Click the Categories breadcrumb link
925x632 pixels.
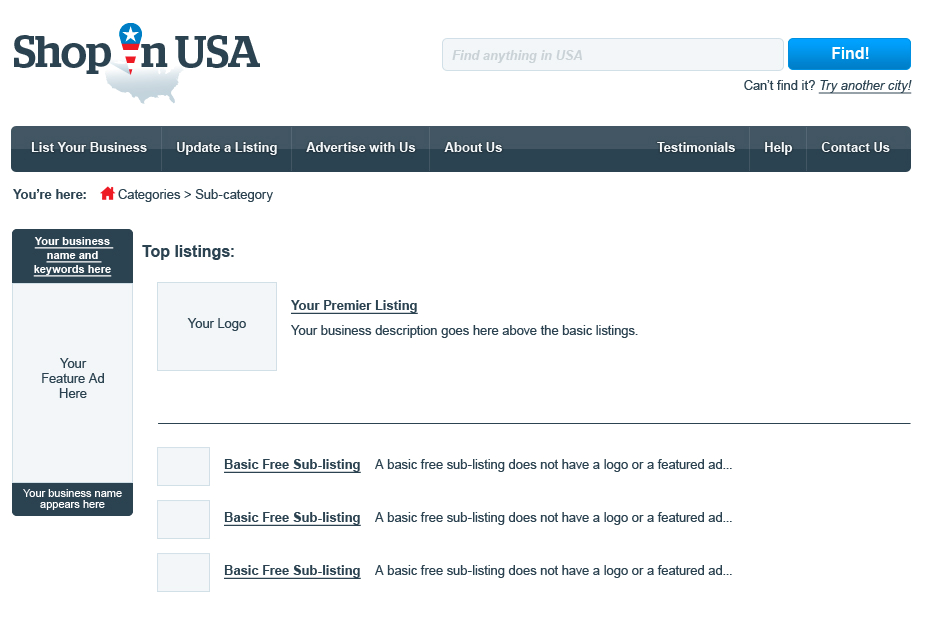pyautogui.click(x=149, y=195)
